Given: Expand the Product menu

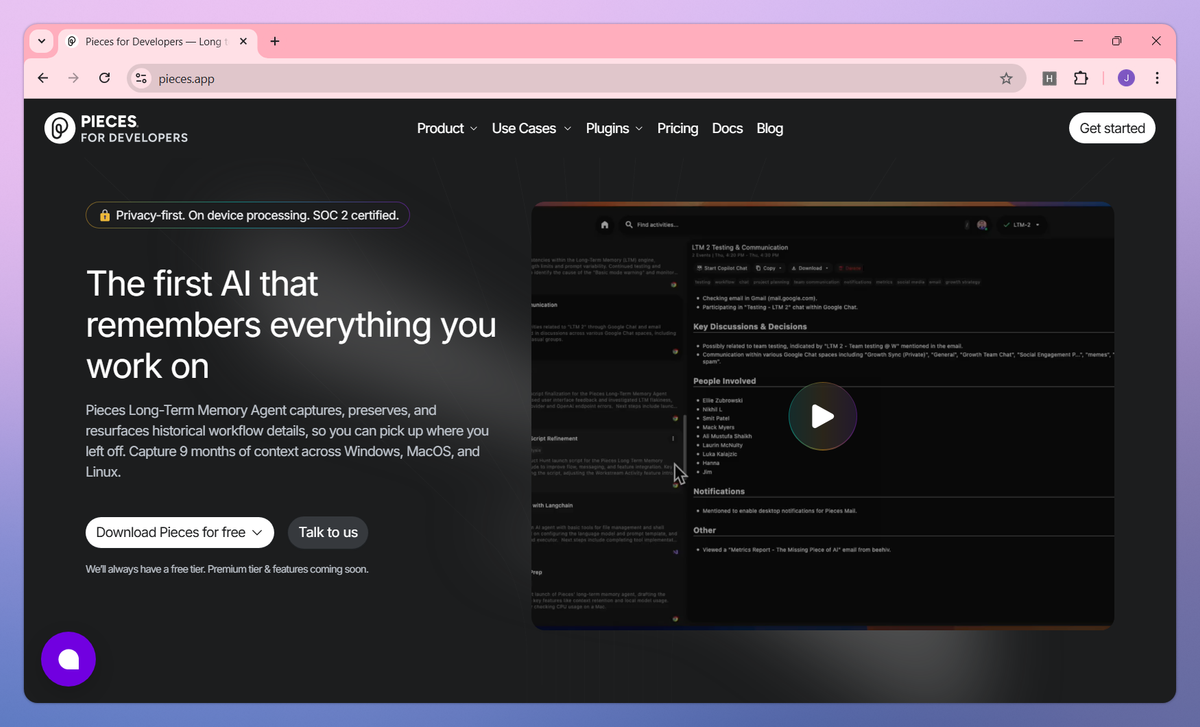Looking at the screenshot, I should (x=447, y=128).
